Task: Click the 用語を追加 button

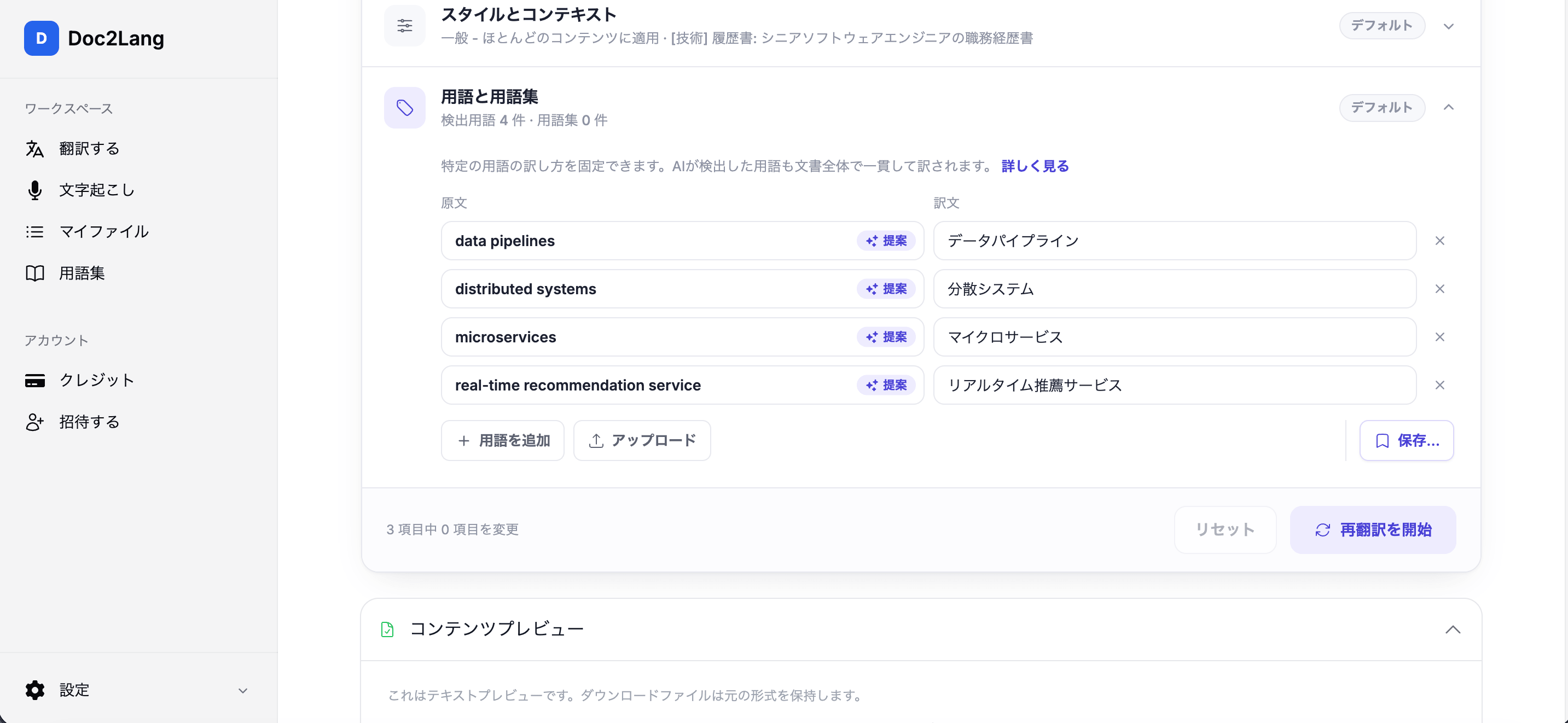Action: (503, 440)
